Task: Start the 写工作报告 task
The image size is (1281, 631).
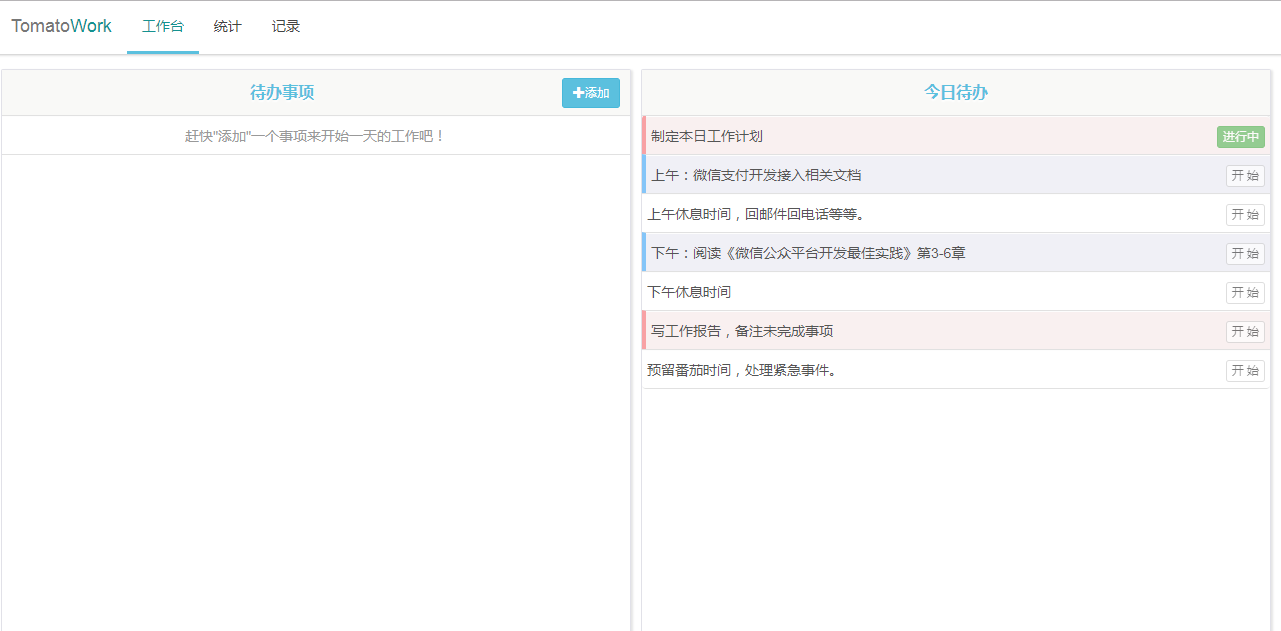Action: (1245, 332)
